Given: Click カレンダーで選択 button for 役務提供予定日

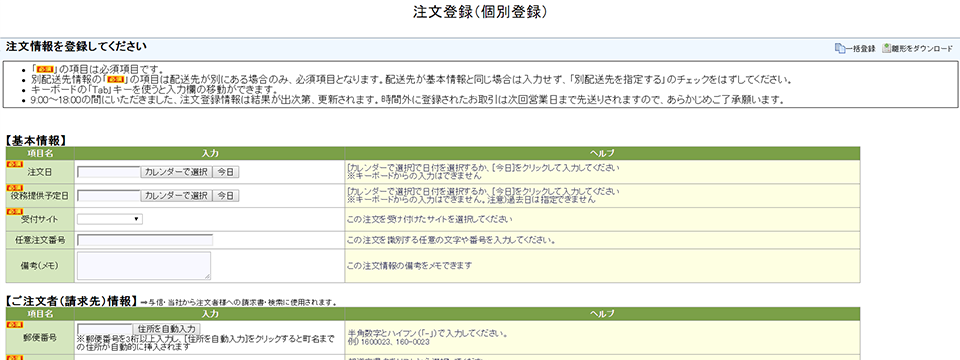Looking at the screenshot, I should coord(176,196).
